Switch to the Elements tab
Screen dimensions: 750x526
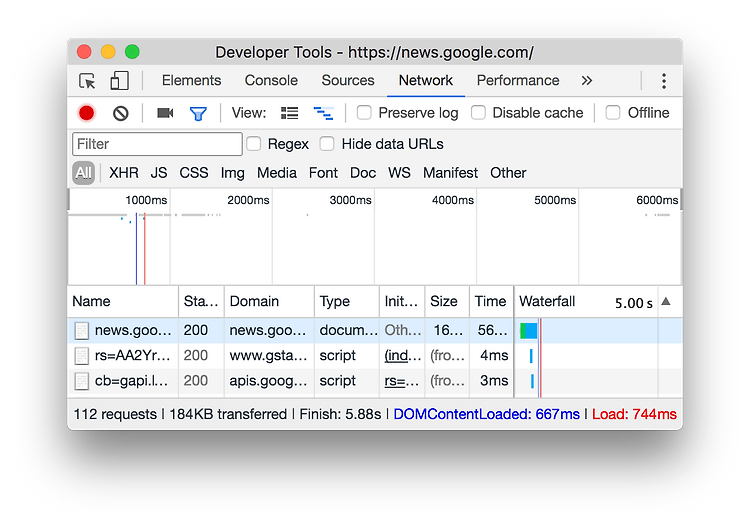191,80
